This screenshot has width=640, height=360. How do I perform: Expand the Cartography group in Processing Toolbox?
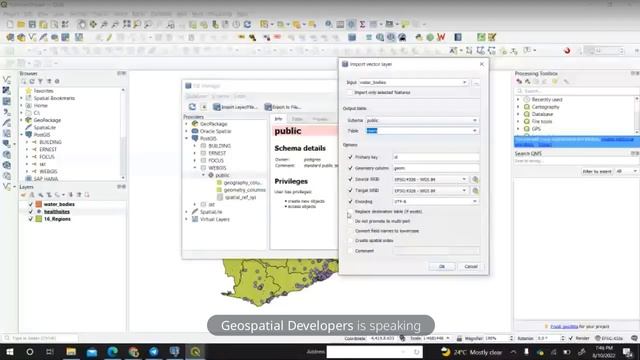pyautogui.click(x=518, y=107)
